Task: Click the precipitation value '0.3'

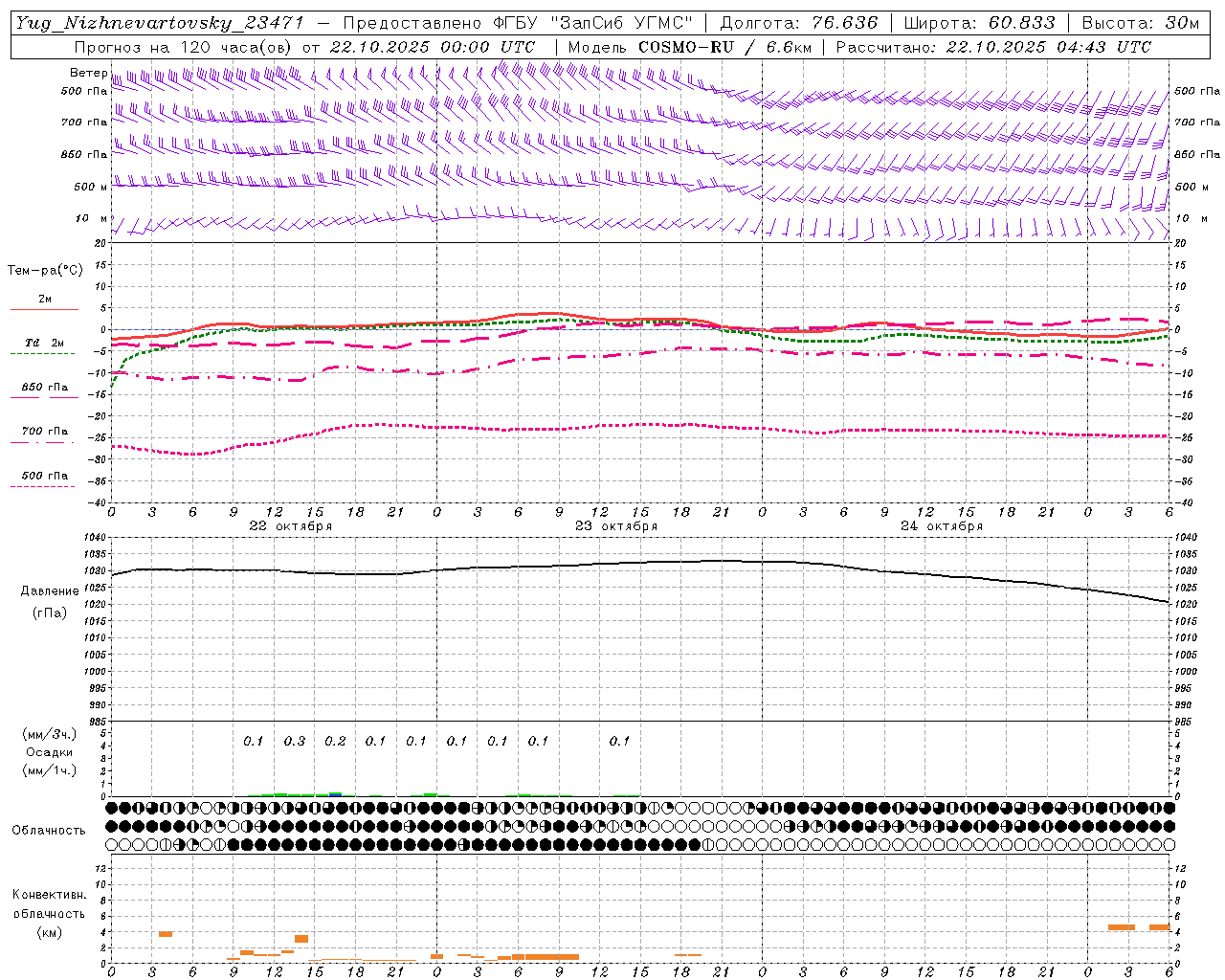Action: (295, 741)
